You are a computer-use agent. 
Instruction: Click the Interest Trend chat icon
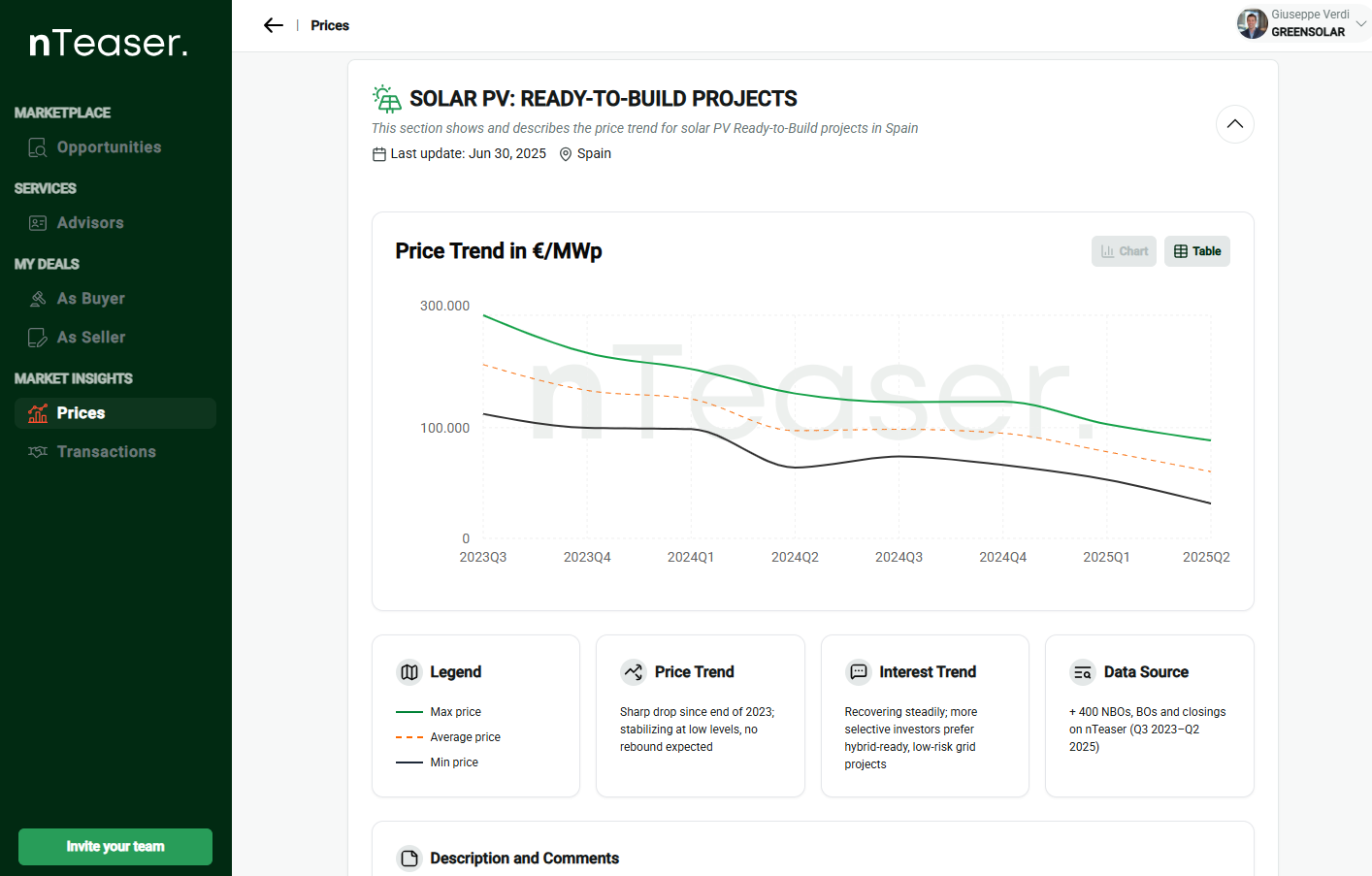pyautogui.click(x=859, y=672)
